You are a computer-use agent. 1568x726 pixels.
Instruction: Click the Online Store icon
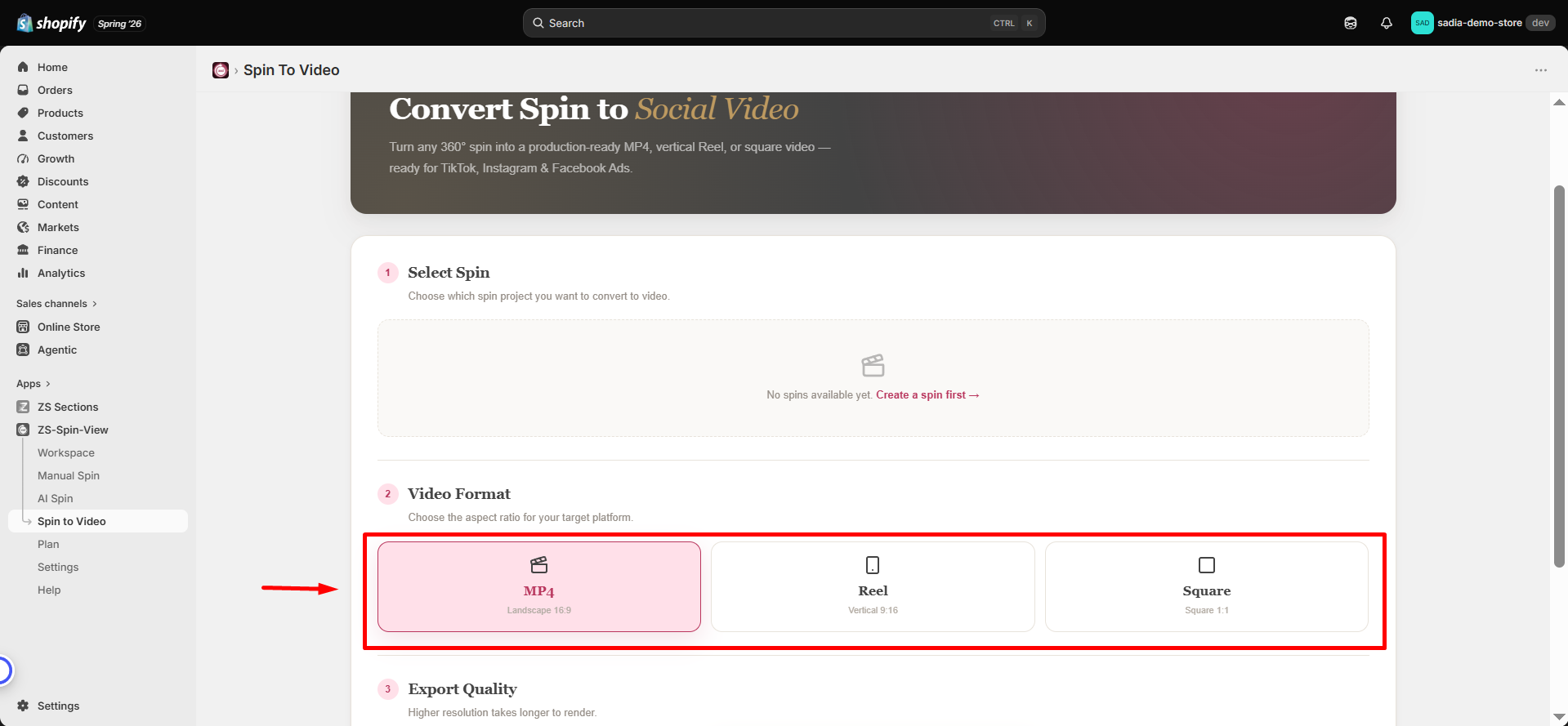(23, 327)
